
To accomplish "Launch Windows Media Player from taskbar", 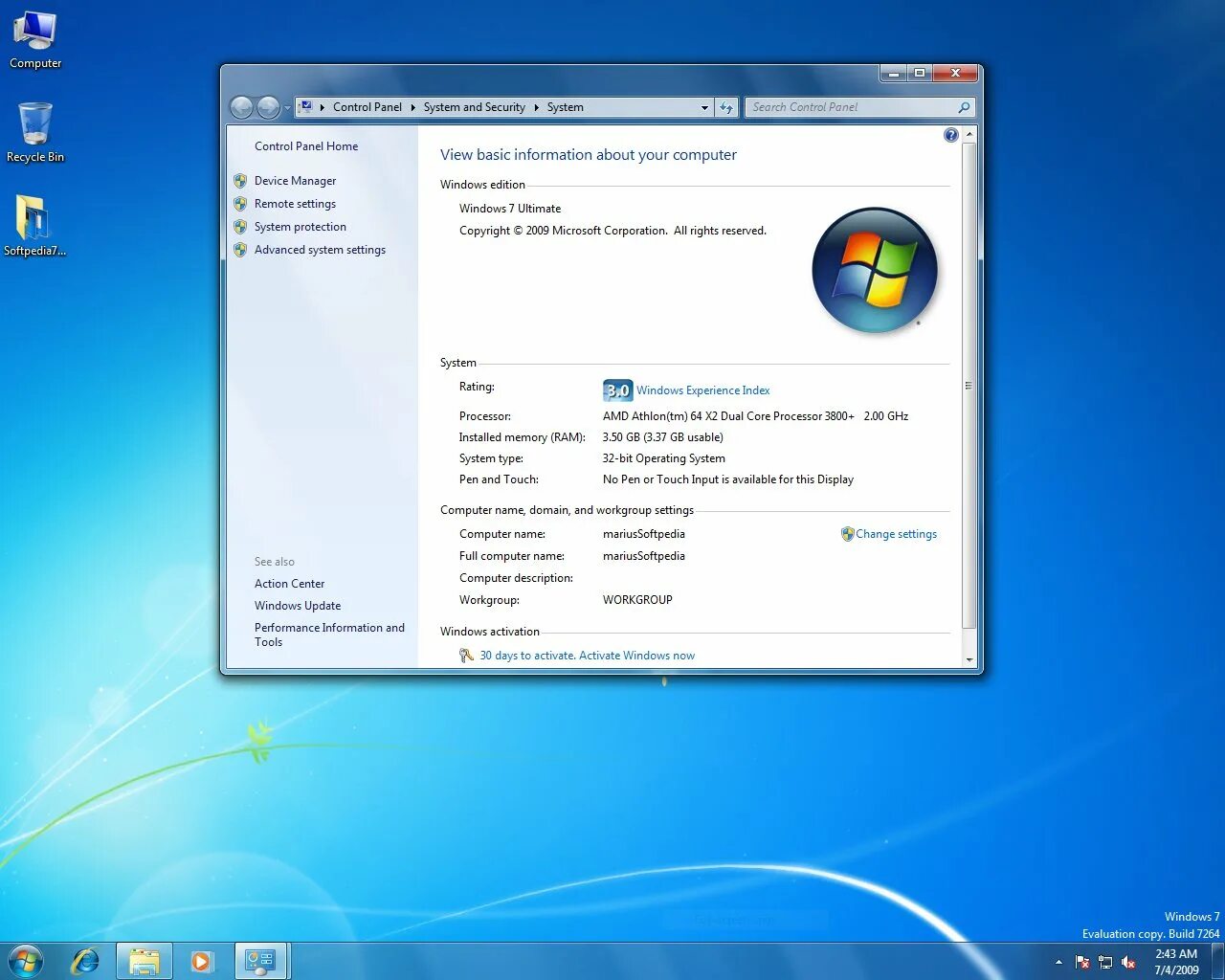I will pyautogui.click(x=202, y=961).
